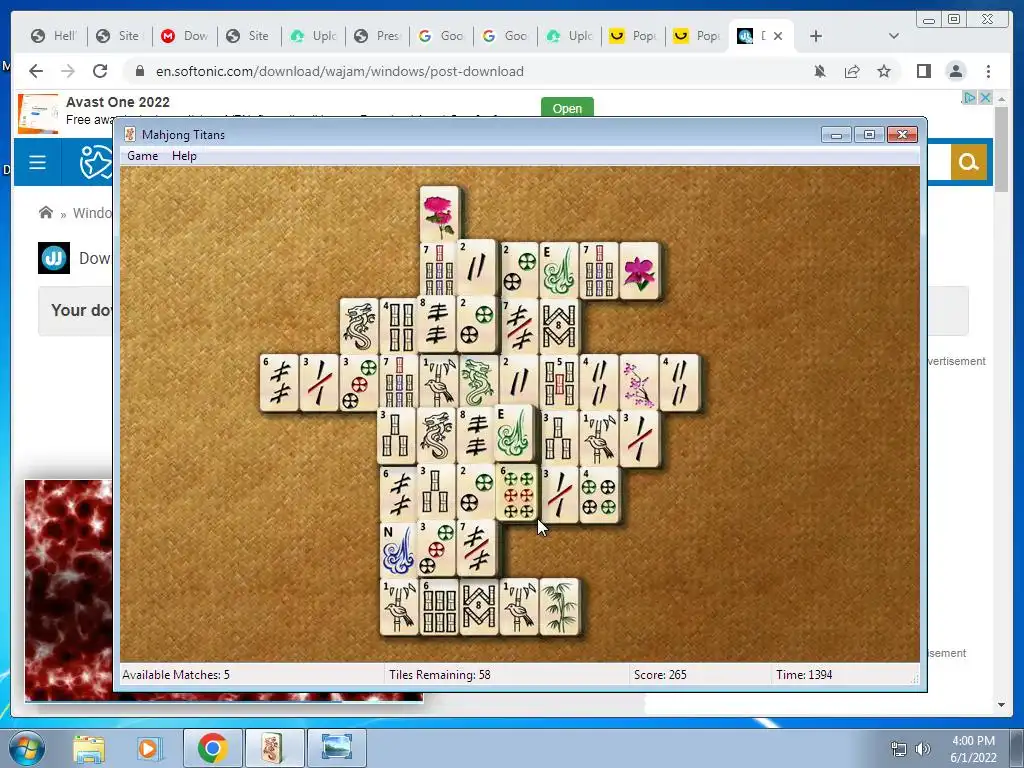The height and width of the screenshot is (768, 1024).
Task: Click the Mahjong Titans taskbar button
Action: [274, 748]
